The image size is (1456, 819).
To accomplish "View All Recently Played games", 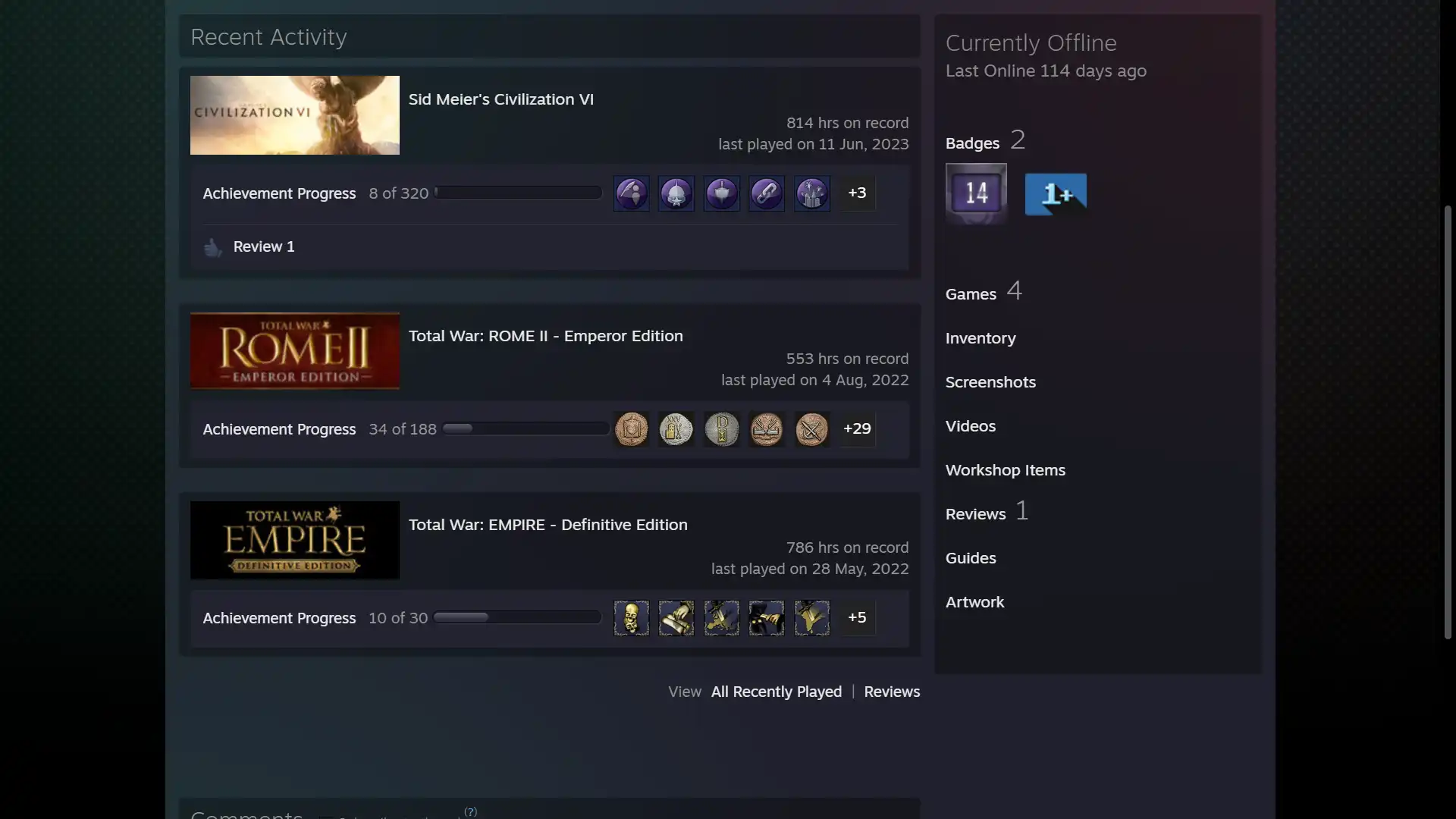I will click(776, 692).
